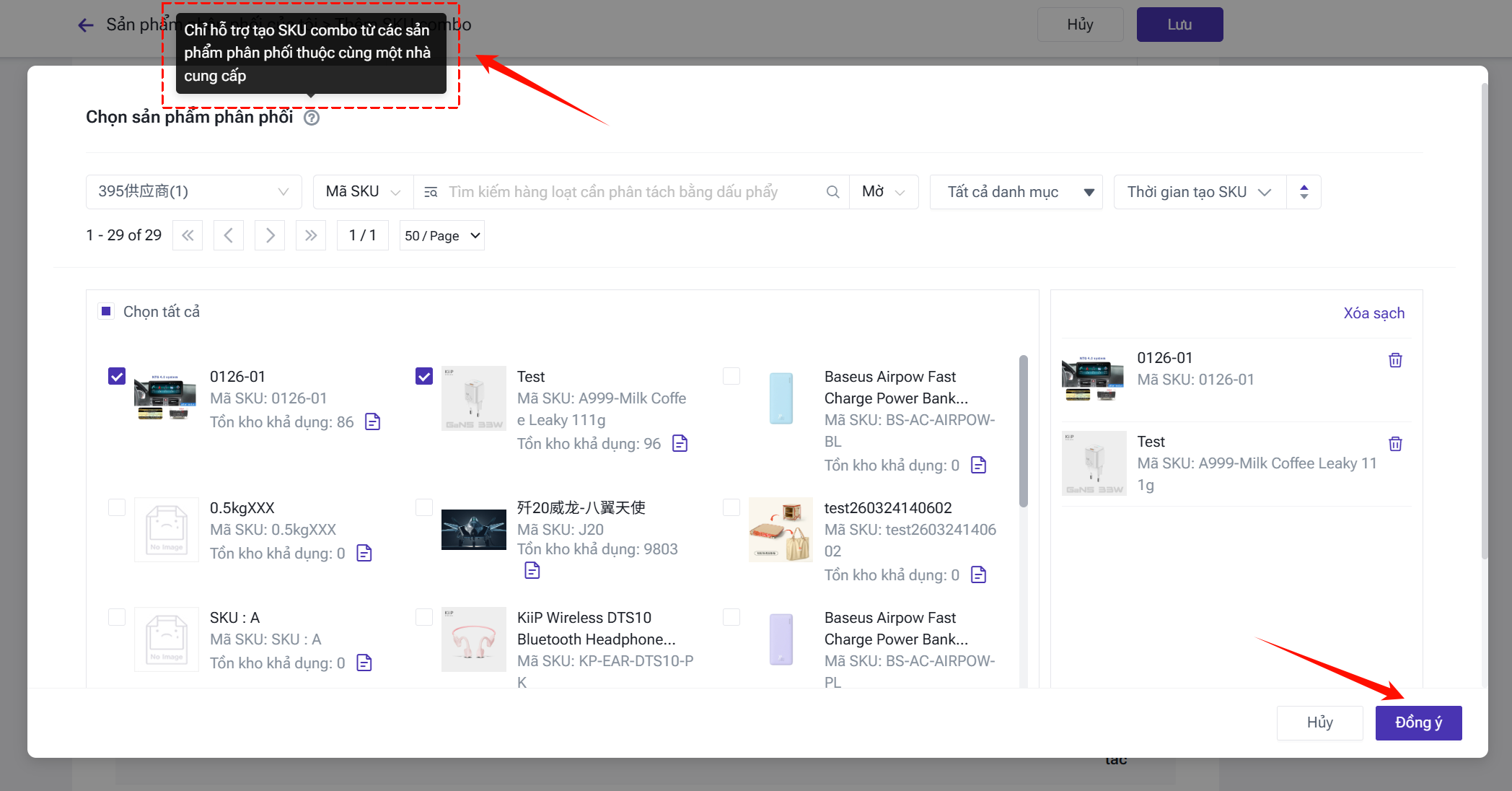
Task: Open stock detail icon for J20 product
Action: click(532, 571)
